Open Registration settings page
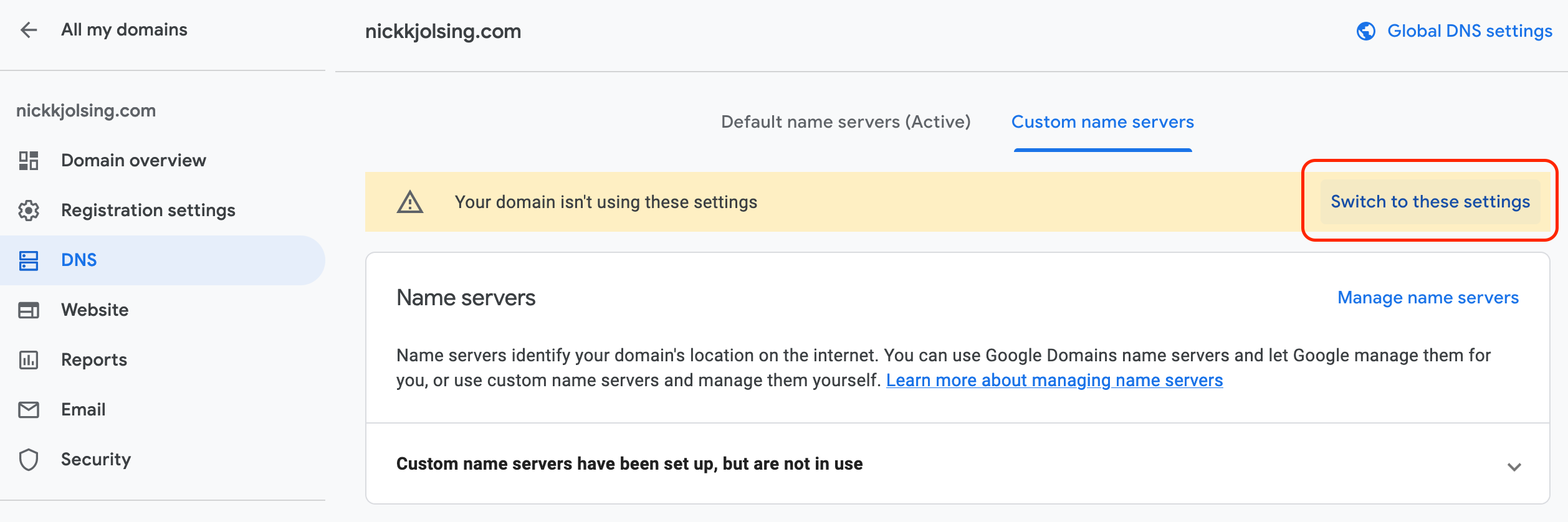The image size is (1568, 522). pyautogui.click(x=148, y=211)
